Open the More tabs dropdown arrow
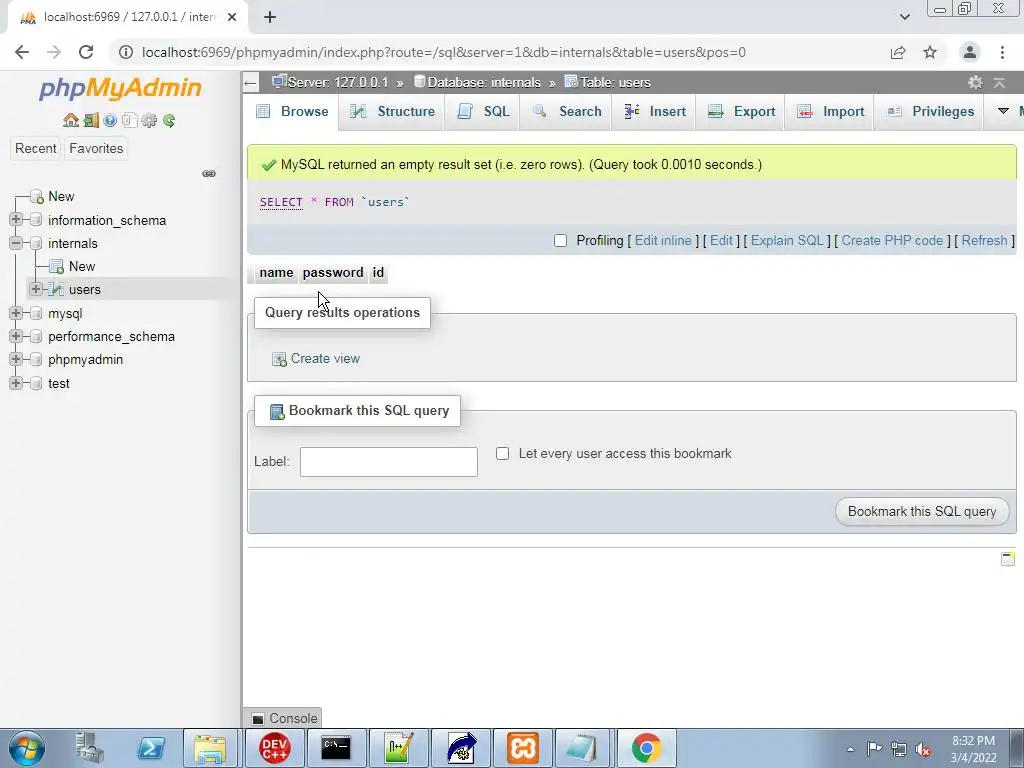 coord(1004,111)
